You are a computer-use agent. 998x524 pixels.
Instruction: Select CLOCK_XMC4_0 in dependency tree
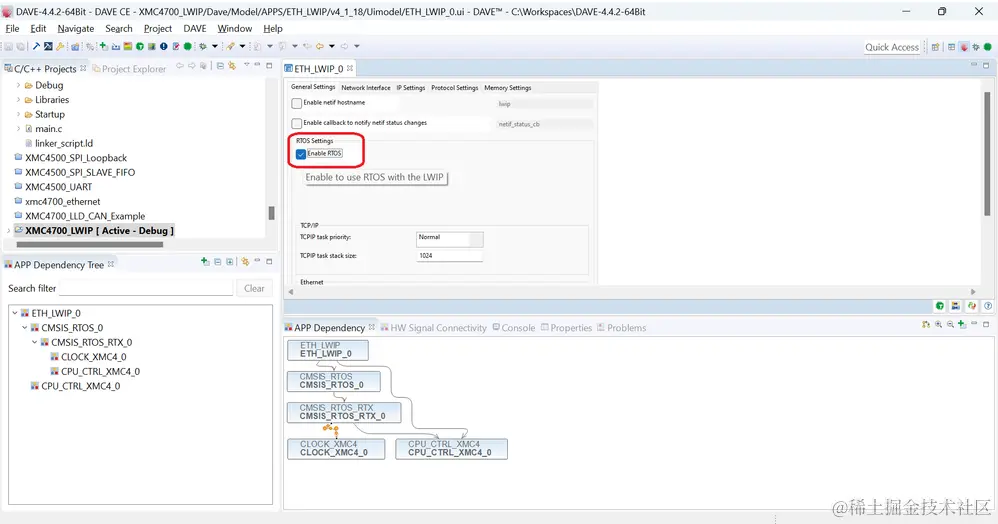[x=94, y=357]
